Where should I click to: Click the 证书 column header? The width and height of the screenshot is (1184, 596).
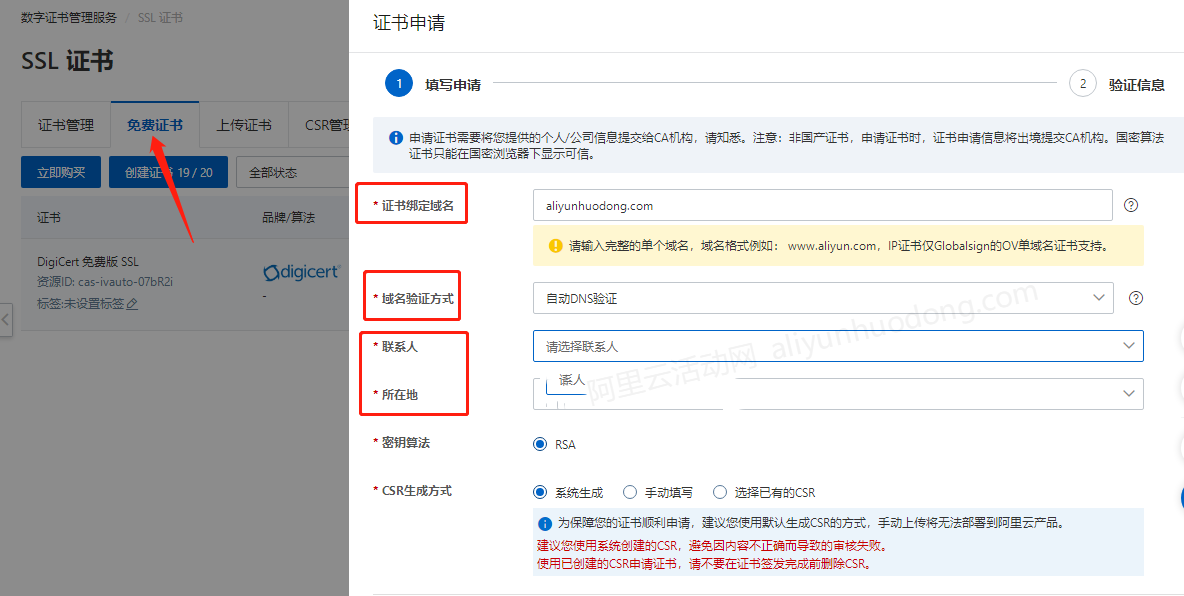click(49, 218)
